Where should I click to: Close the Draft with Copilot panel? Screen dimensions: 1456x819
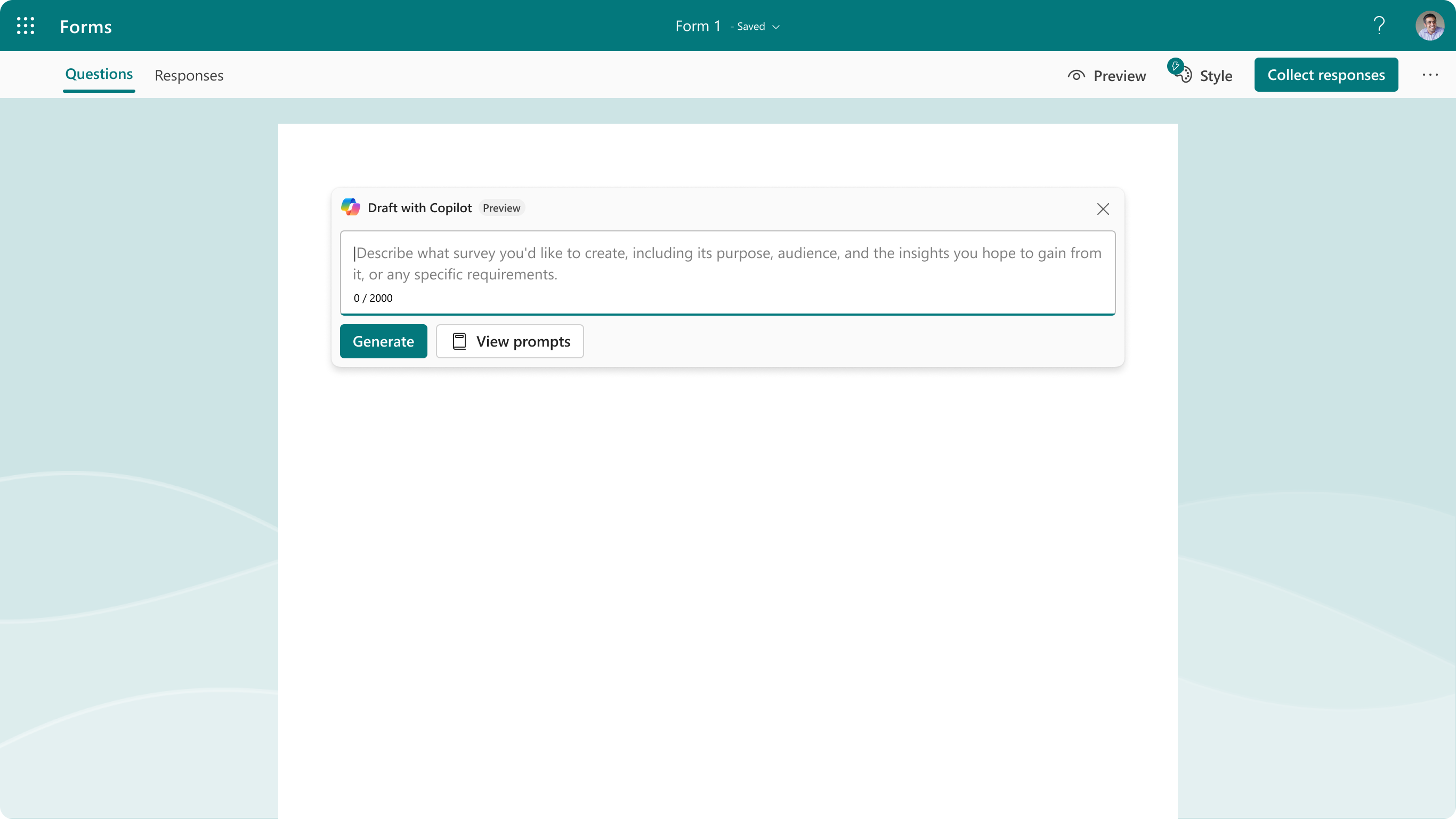pyautogui.click(x=1103, y=209)
